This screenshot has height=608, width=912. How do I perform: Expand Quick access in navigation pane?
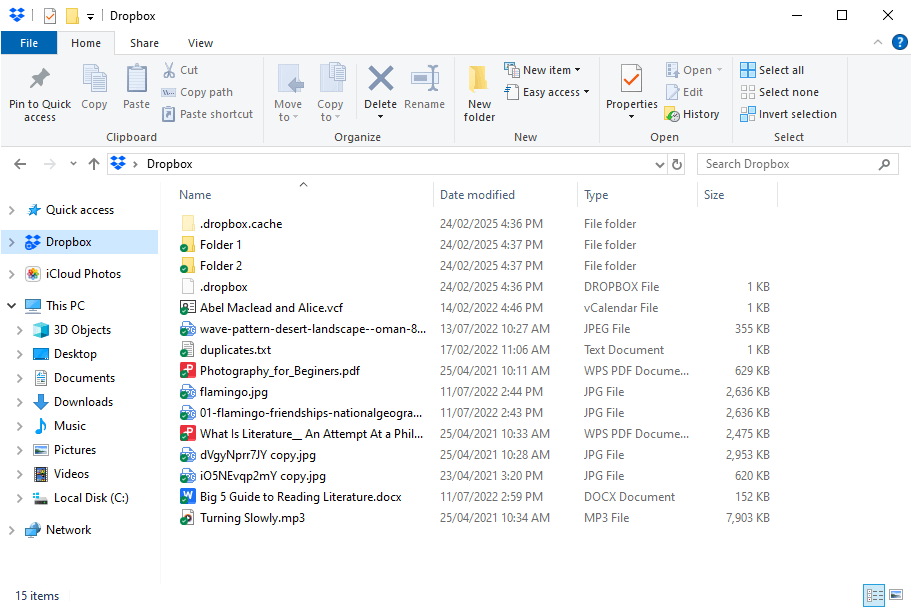[12, 210]
